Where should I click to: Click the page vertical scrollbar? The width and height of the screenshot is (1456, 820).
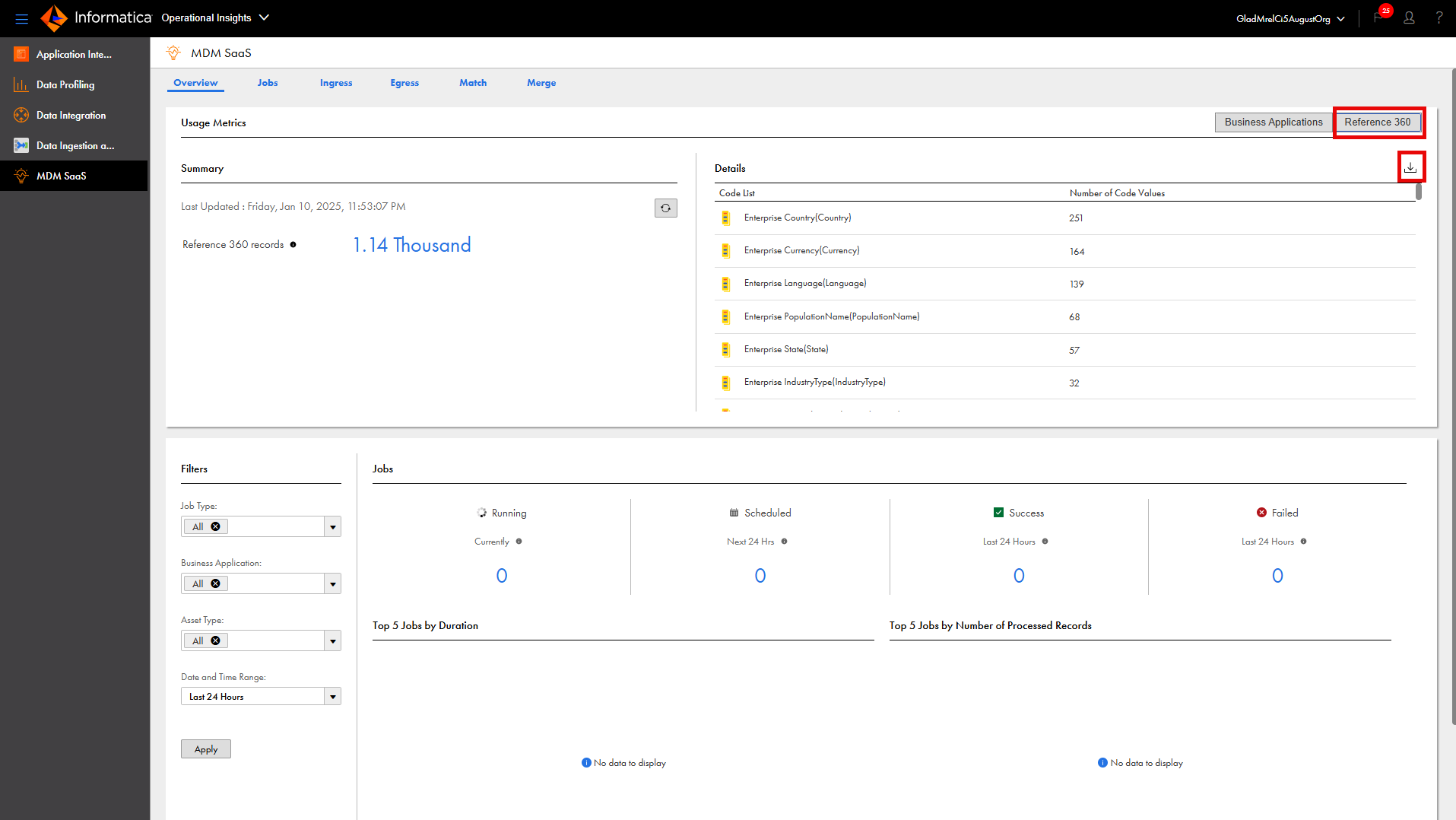(1452, 396)
